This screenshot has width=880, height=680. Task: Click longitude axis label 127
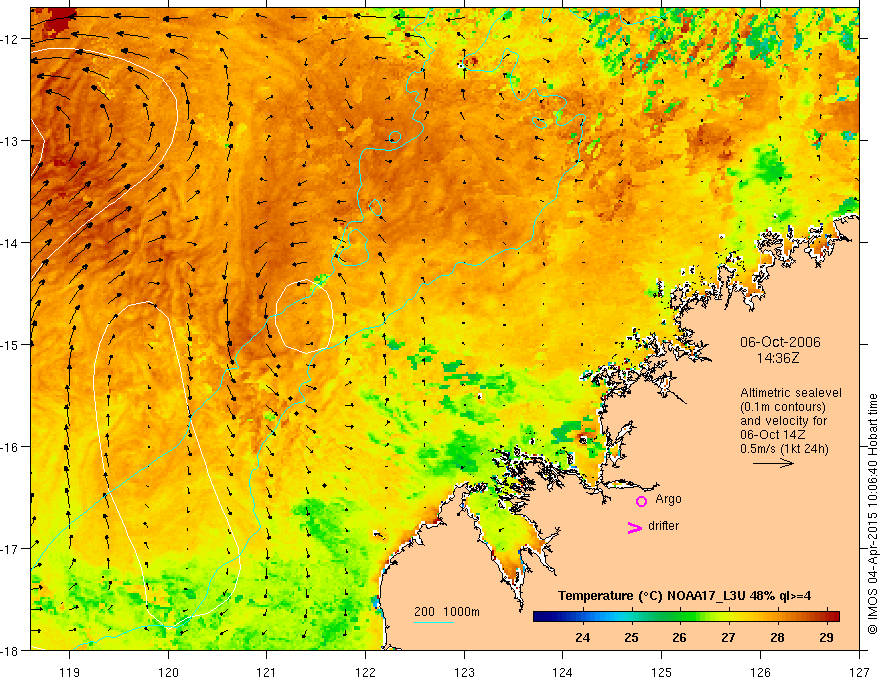(859, 672)
